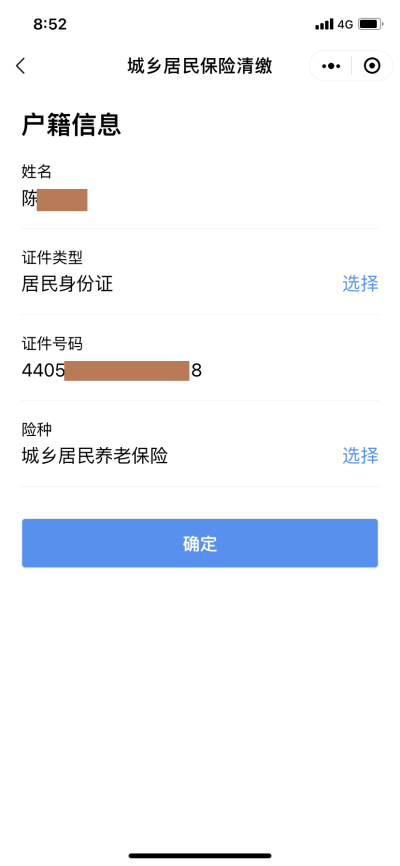
Task: Tap the 险种 field label
Action: pyautogui.click(x=37, y=429)
